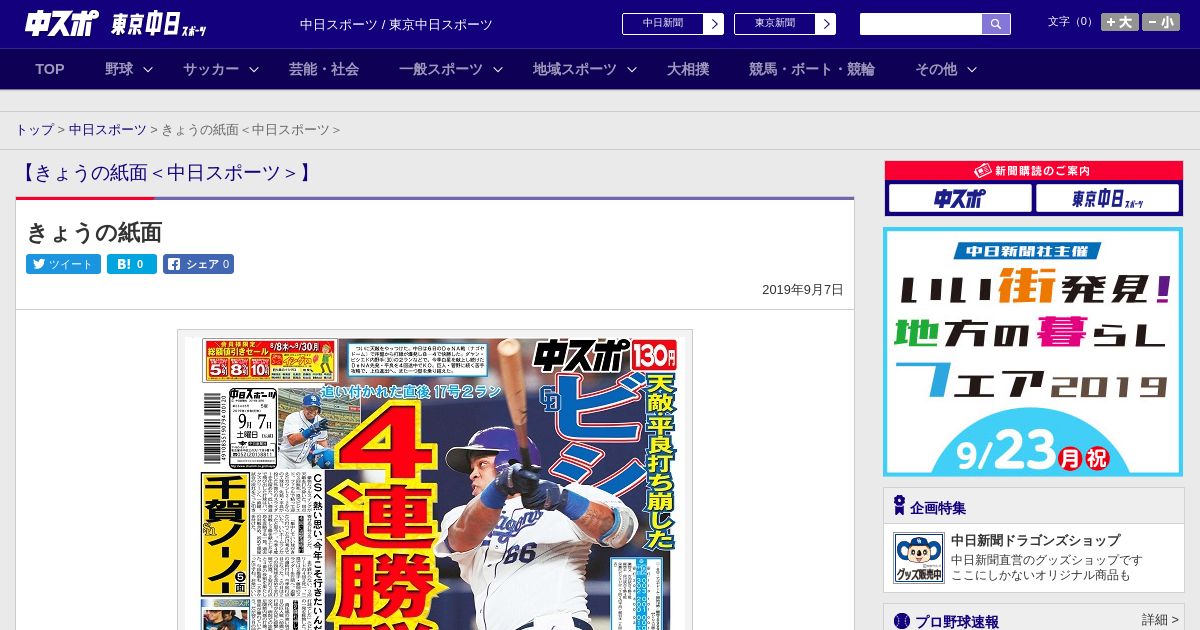
Task: Expand the 野球 dropdown chevron
Action: (148, 69)
